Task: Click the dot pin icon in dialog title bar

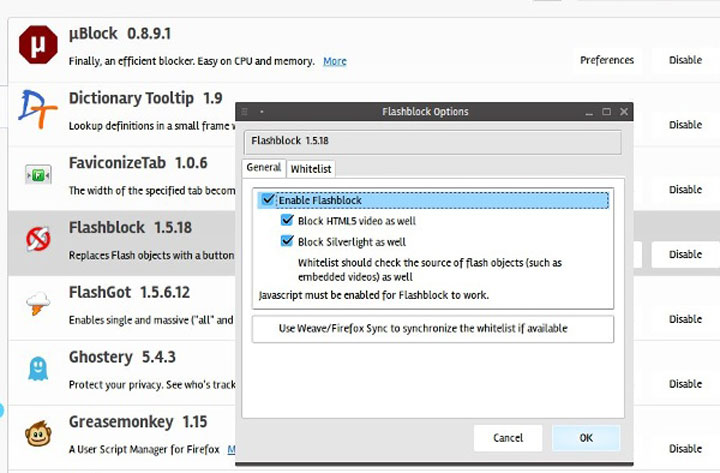Action: click(262, 112)
